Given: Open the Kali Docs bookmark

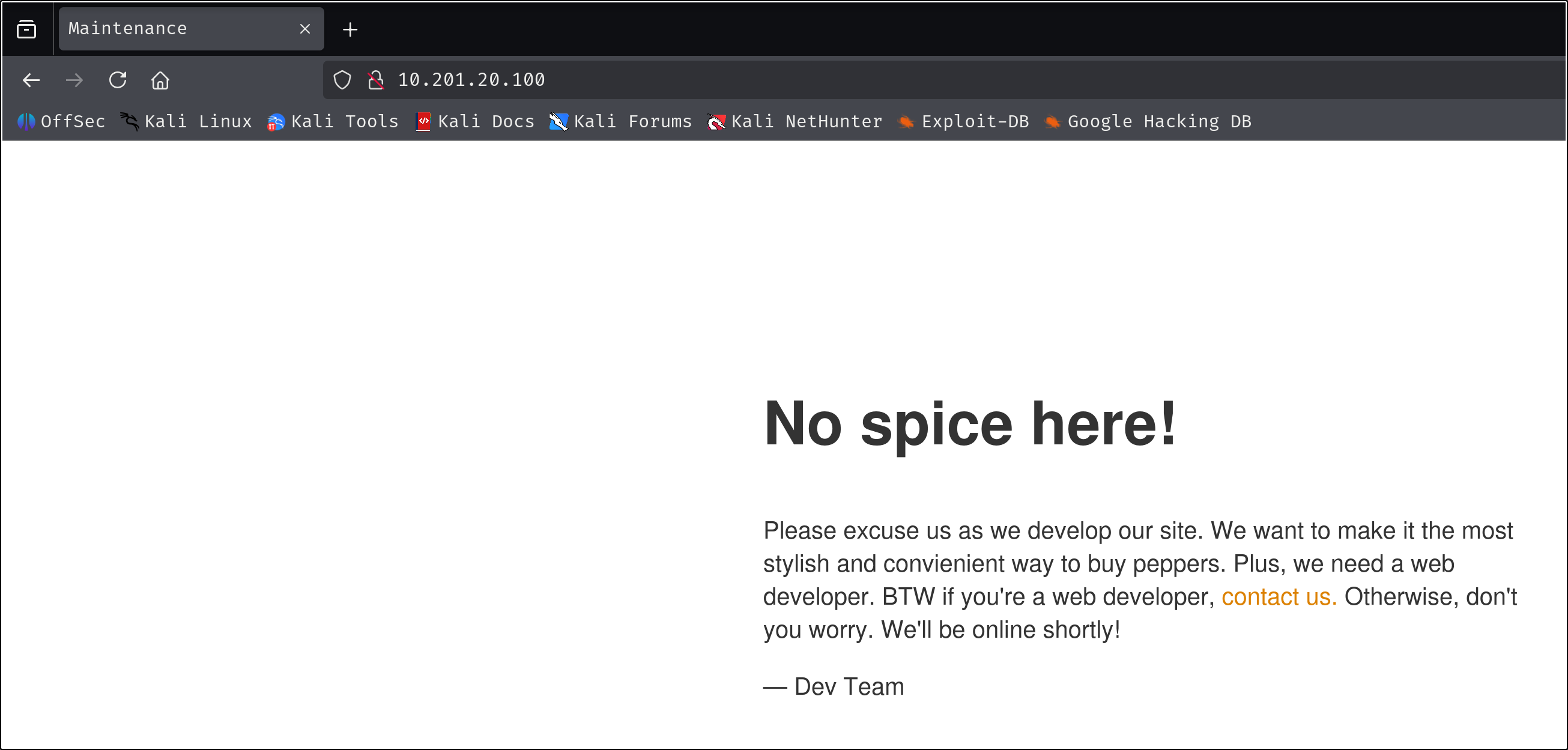Looking at the screenshot, I should (475, 122).
